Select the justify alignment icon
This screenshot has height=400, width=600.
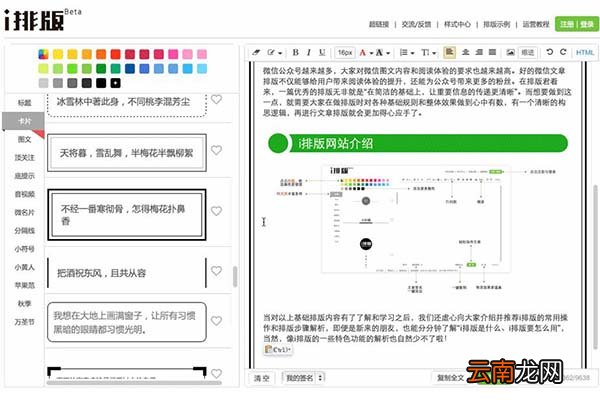tap(492, 52)
